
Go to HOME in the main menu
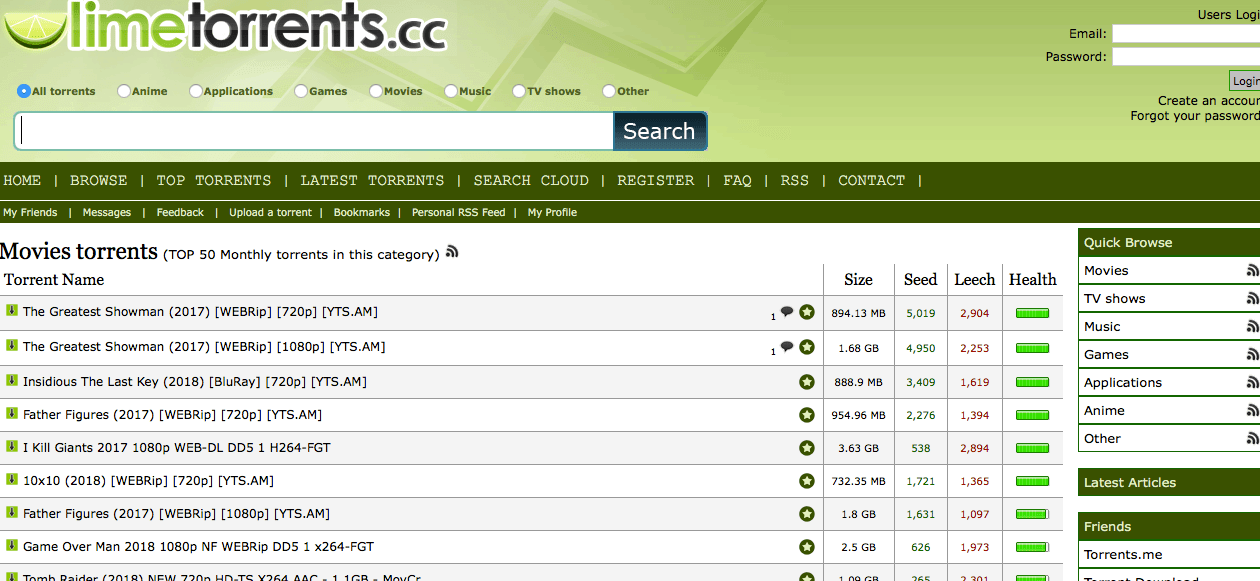pyautogui.click(x=22, y=181)
